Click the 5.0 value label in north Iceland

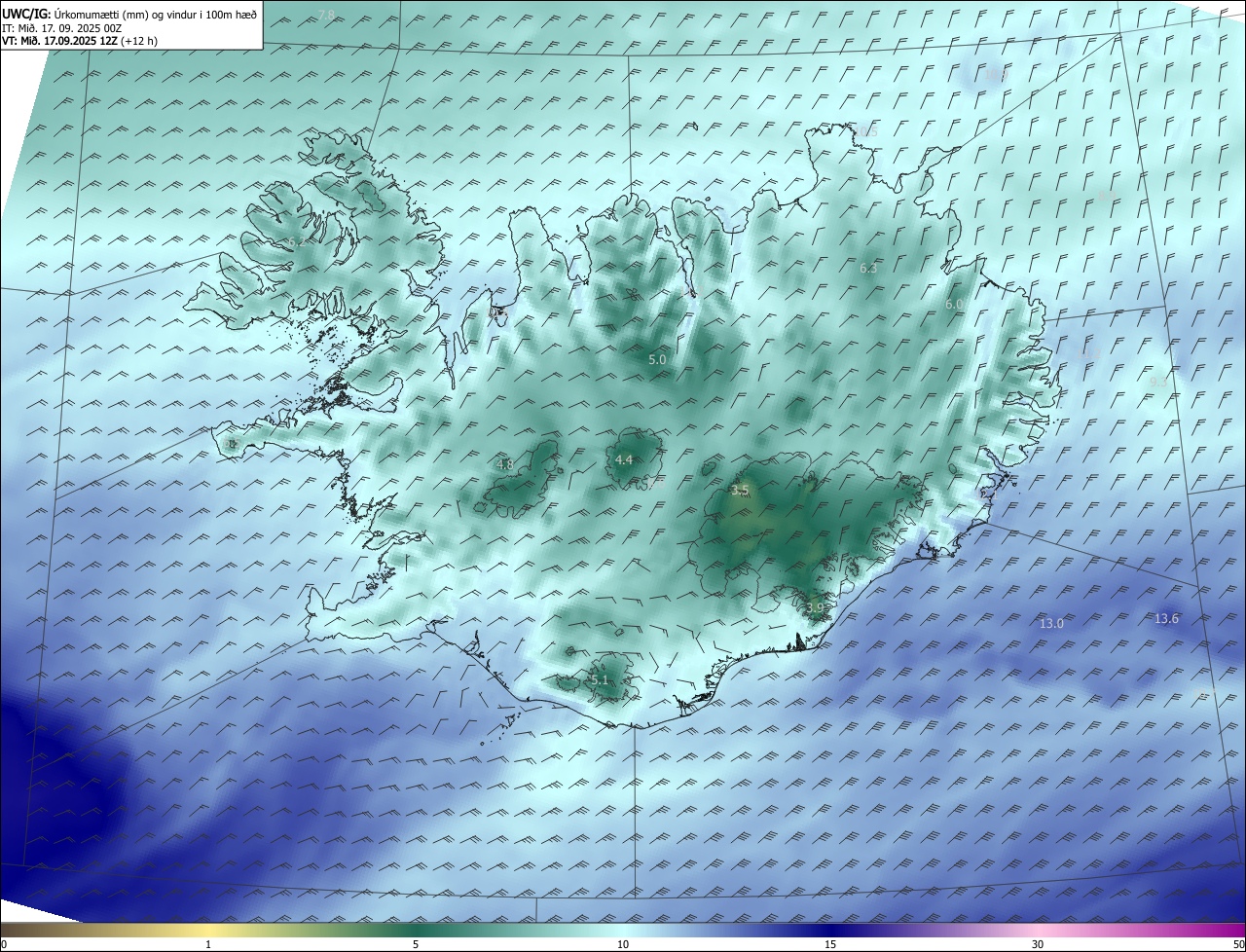[657, 360]
